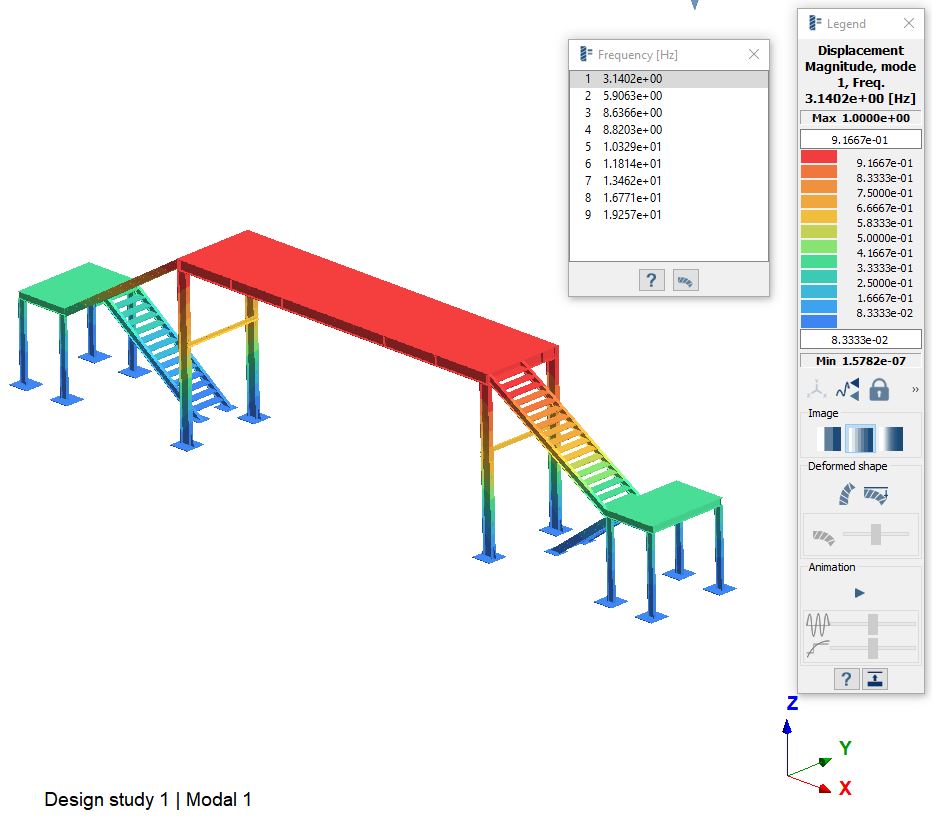Viewport: 932px width, 832px height.
Task: Play the mode shape animation
Action: pos(859,593)
